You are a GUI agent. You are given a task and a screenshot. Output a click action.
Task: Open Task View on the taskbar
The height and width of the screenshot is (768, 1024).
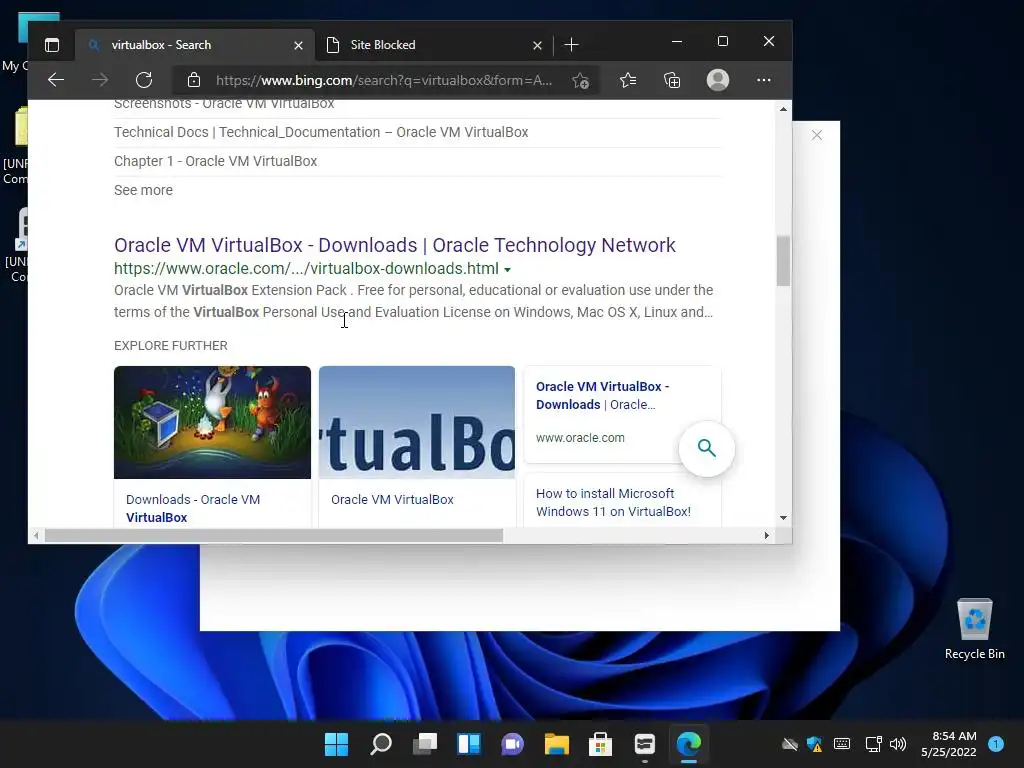pos(425,744)
